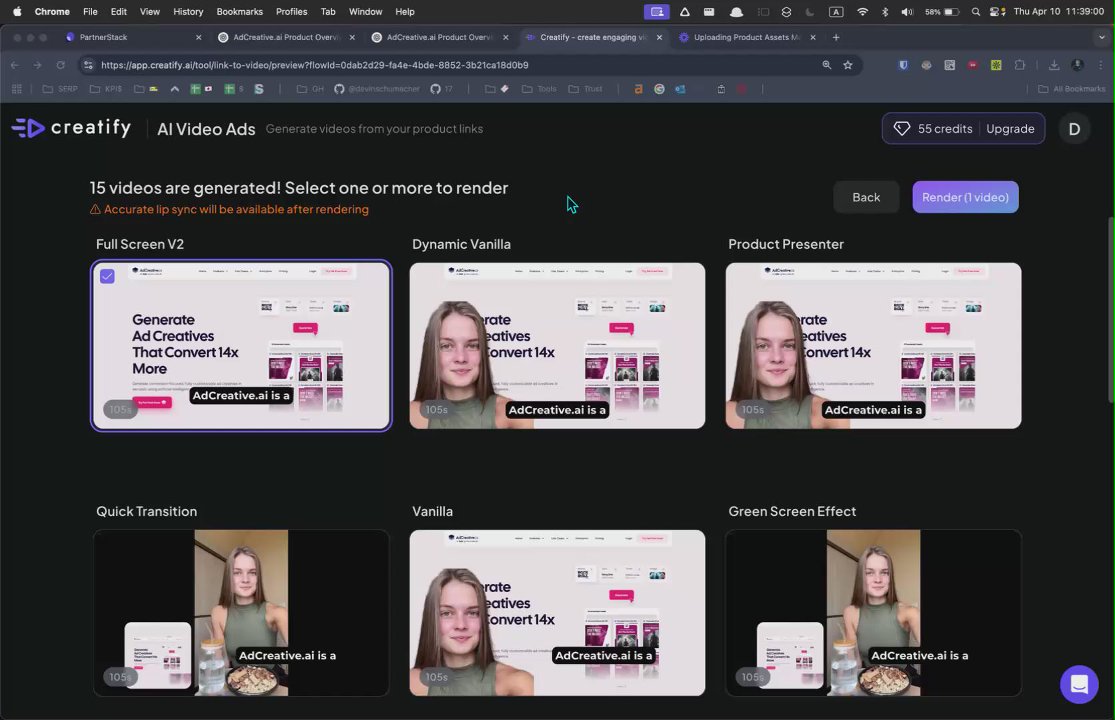Reload the current page

click(60, 65)
